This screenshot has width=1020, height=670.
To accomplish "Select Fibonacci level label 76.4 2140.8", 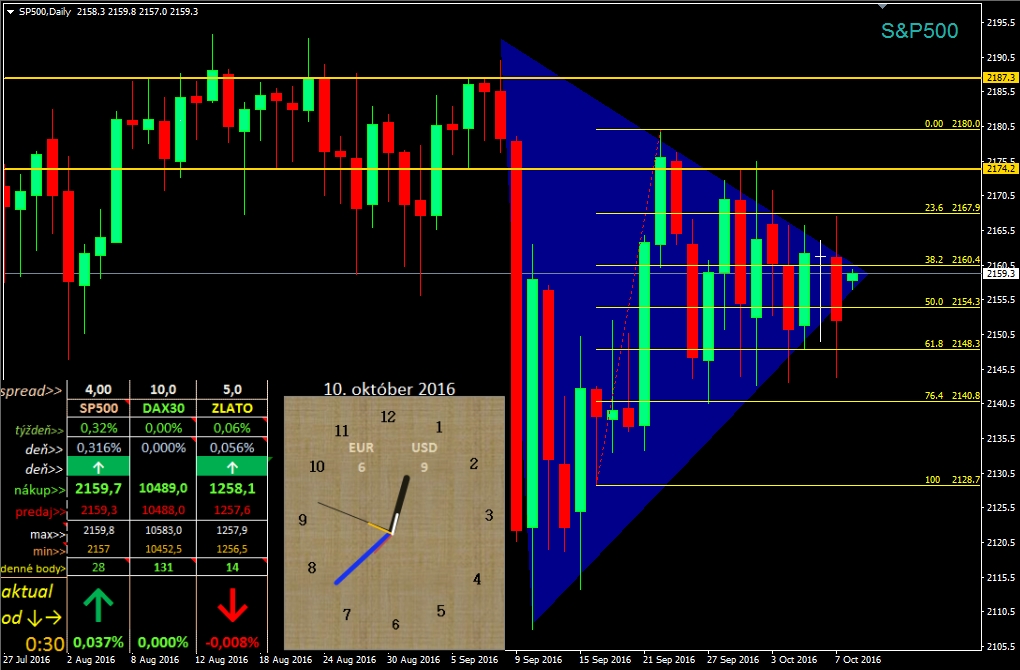I will (x=952, y=395).
